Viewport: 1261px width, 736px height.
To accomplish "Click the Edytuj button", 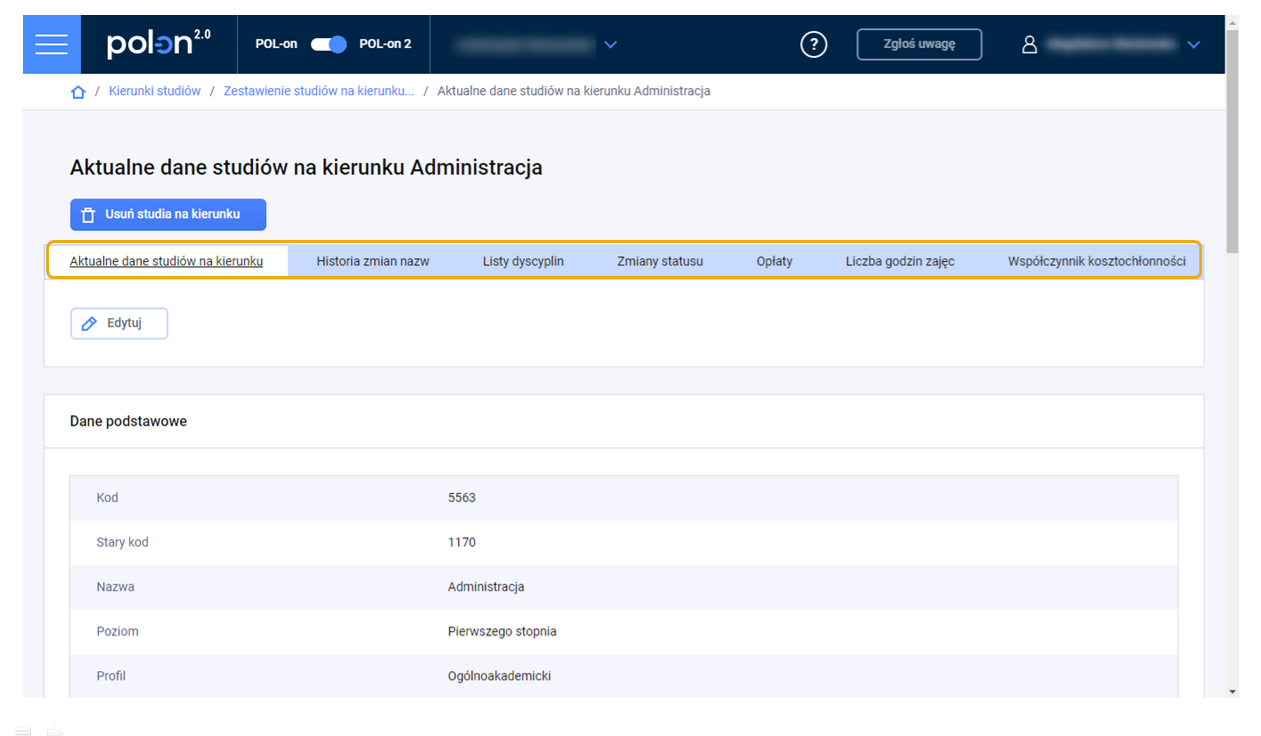I will [119, 324].
